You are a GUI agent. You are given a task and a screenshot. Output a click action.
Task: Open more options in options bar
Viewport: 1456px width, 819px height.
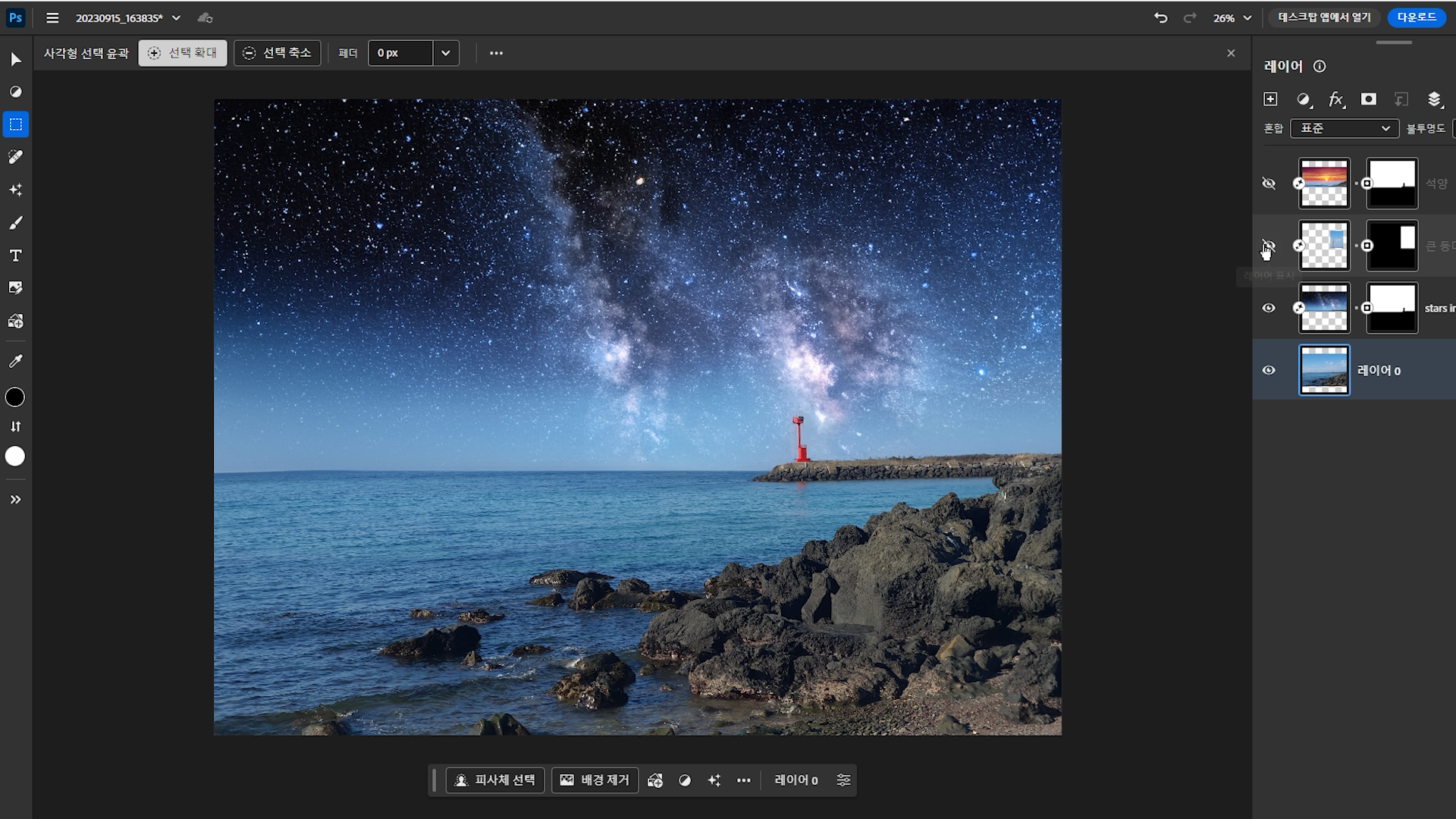coord(496,53)
